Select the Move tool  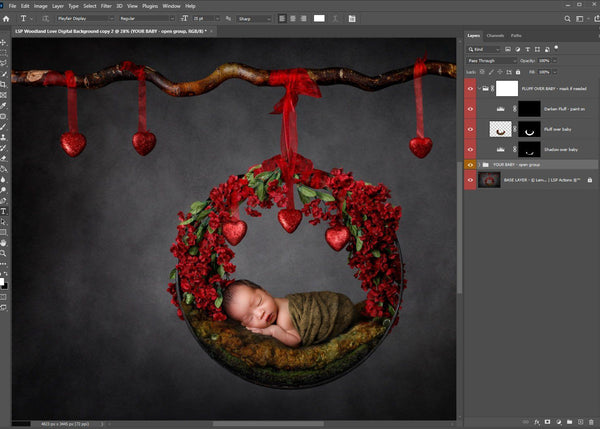tap(4, 43)
